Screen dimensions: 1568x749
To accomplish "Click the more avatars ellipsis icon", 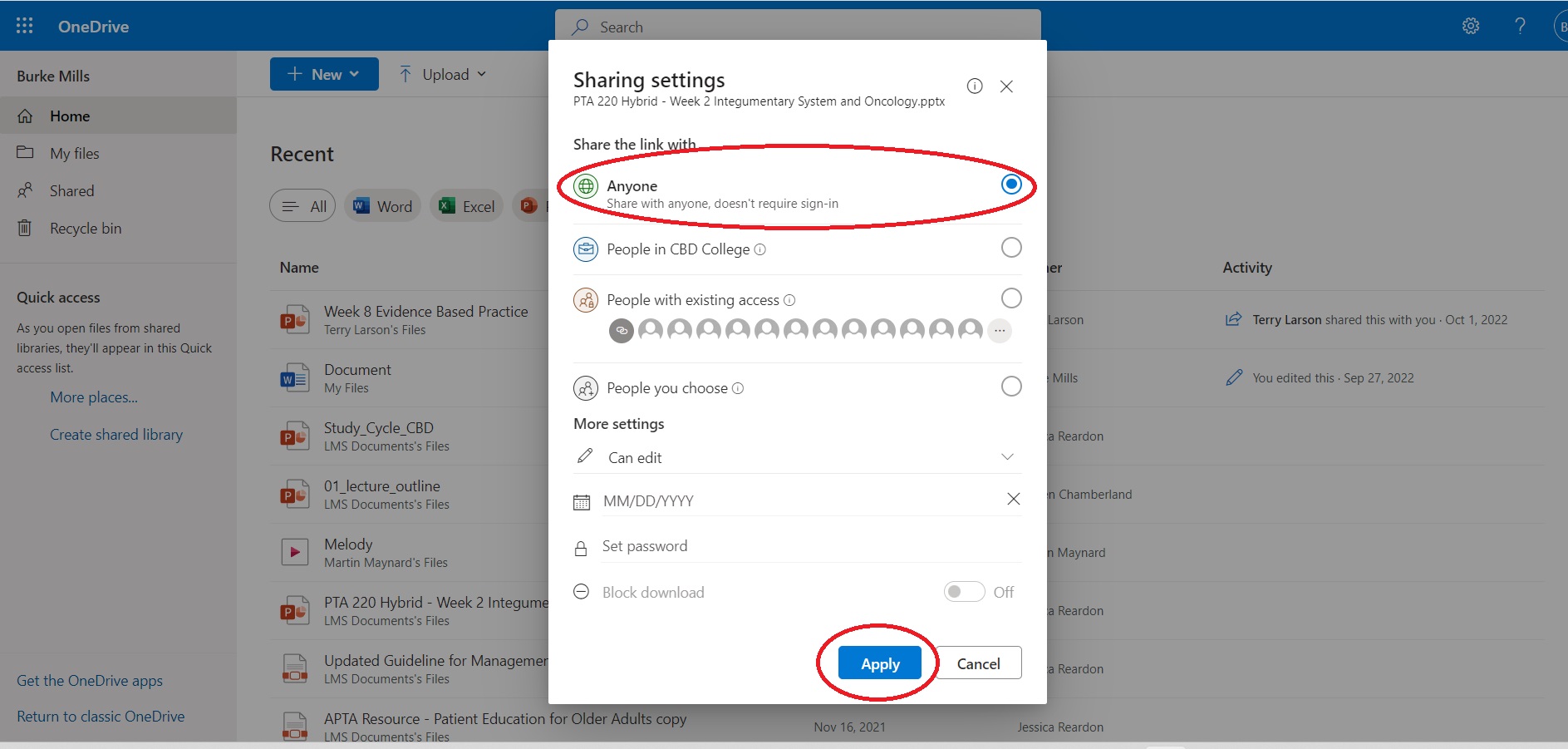I will click(x=1000, y=331).
